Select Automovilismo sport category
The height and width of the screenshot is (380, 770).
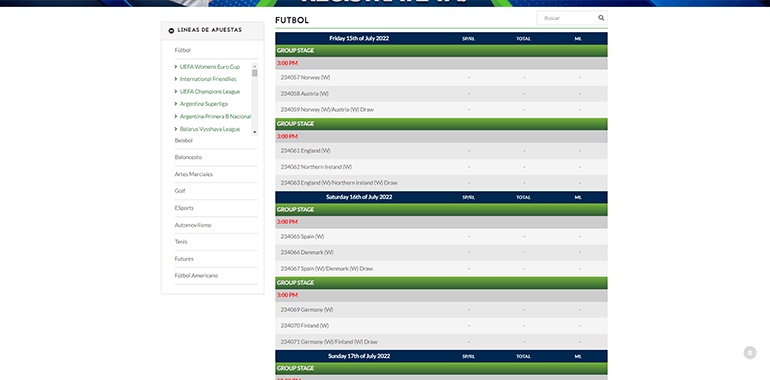193,225
